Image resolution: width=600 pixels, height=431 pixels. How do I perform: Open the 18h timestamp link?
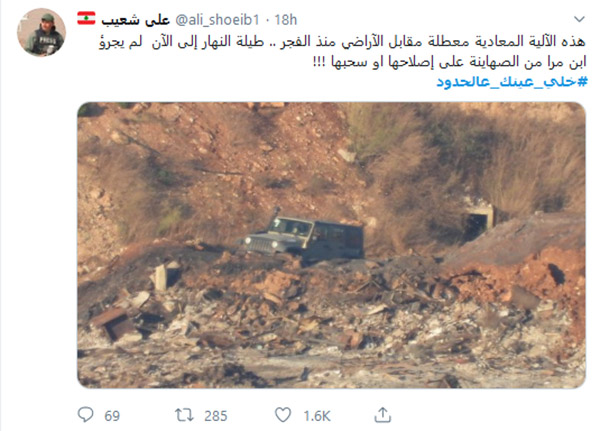point(286,20)
